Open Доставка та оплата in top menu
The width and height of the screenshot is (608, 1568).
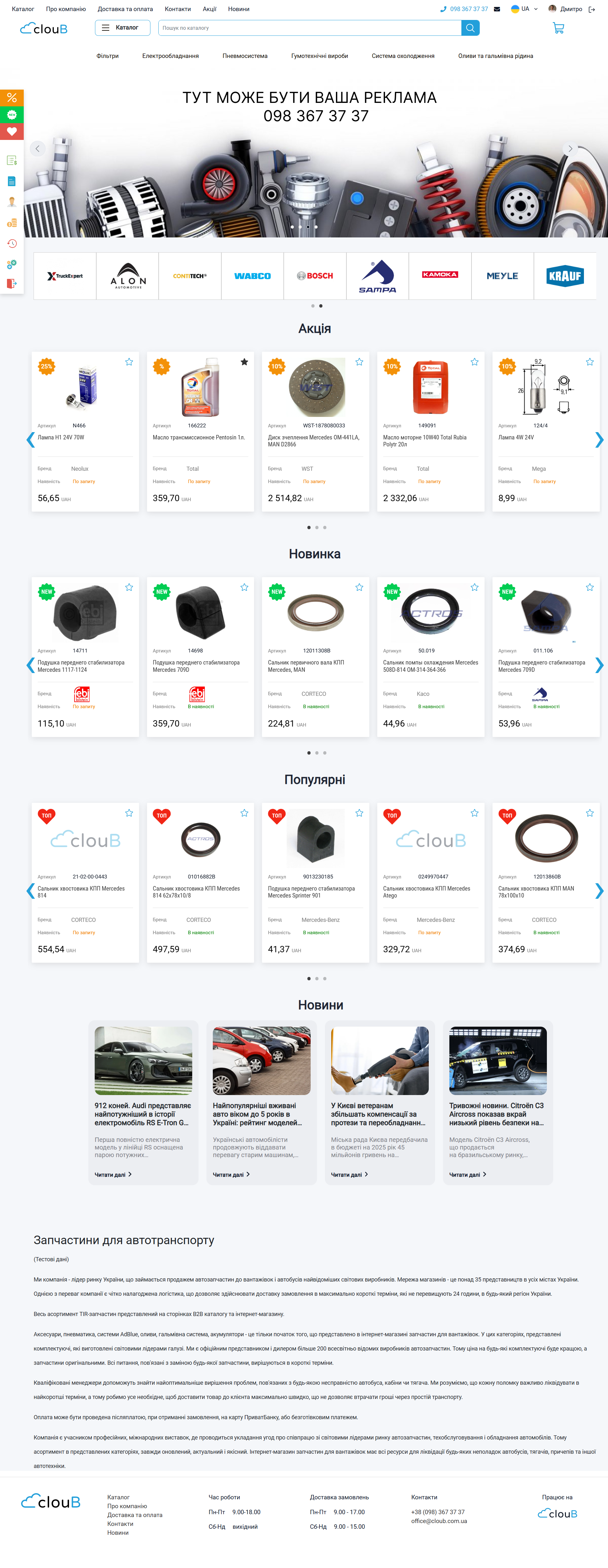[x=125, y=9]
